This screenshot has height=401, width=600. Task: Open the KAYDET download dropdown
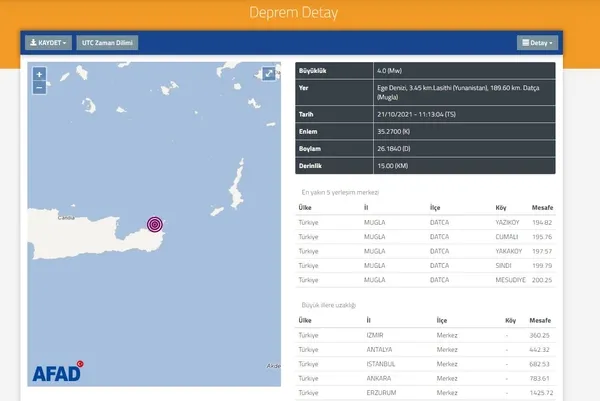click(48, 43)
